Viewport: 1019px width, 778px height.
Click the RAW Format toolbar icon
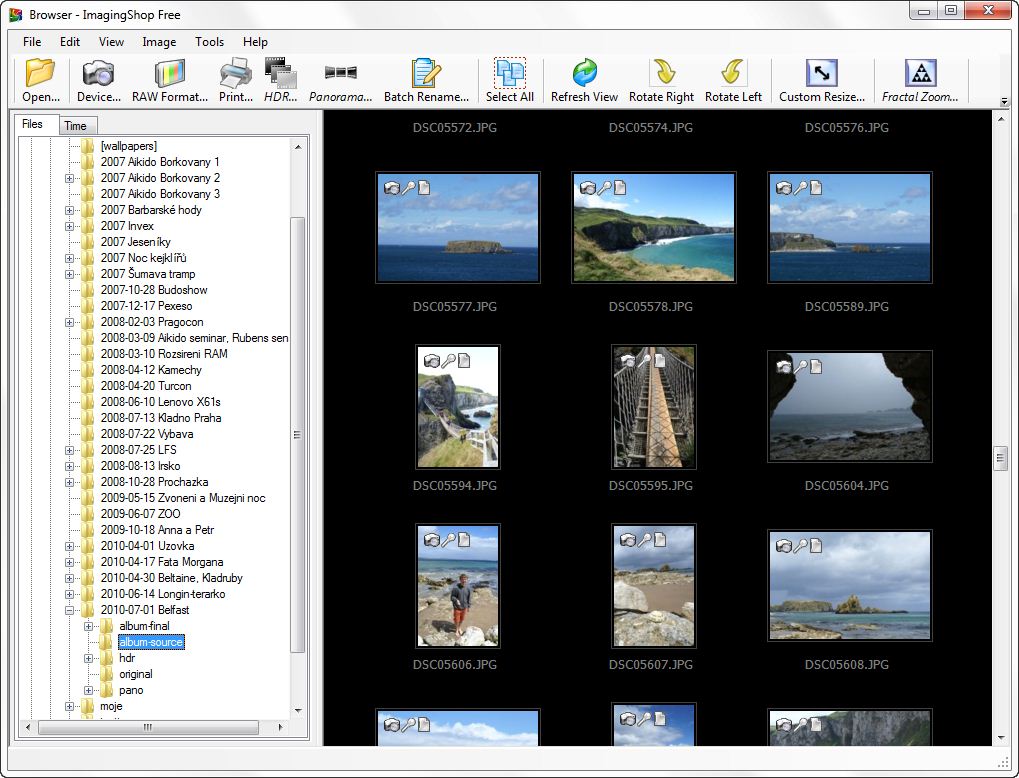pos(170,80)
